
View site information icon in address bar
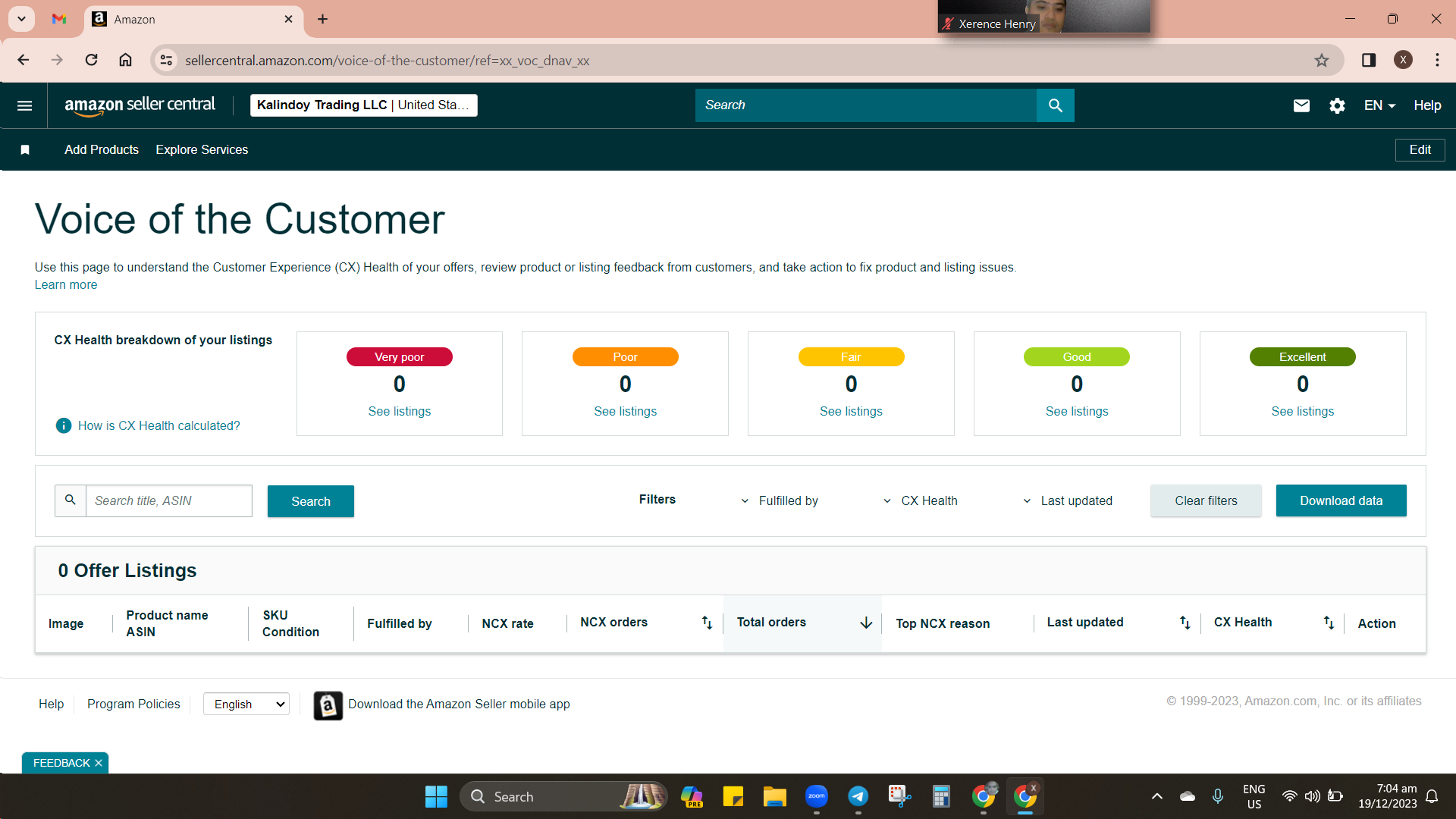166,61
